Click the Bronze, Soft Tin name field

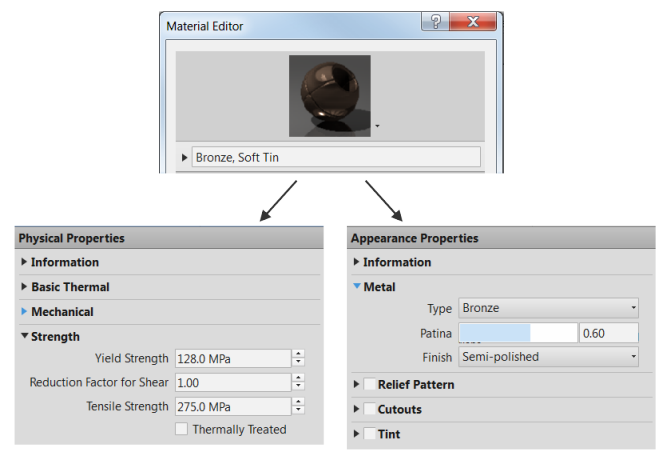pyautogui.click(x=336, y=157)
